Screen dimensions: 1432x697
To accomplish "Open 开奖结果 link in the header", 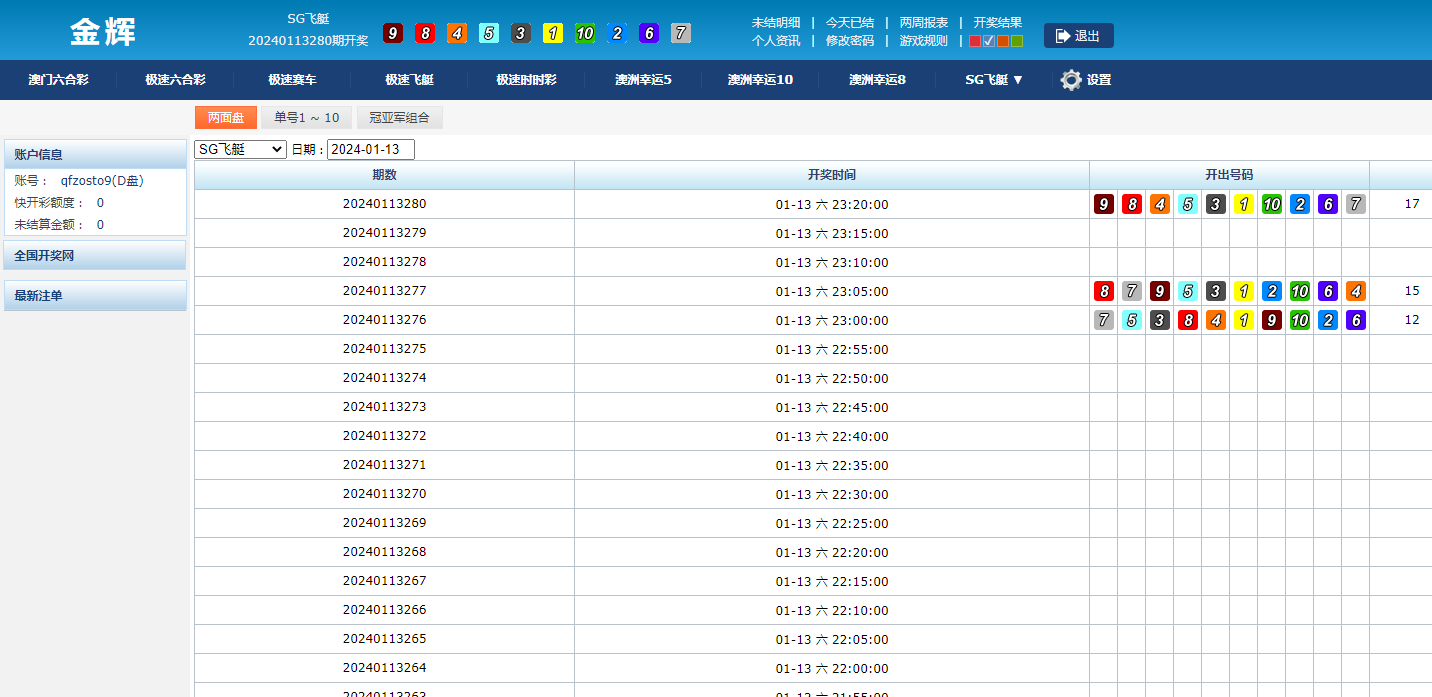I will coord(997,22).
